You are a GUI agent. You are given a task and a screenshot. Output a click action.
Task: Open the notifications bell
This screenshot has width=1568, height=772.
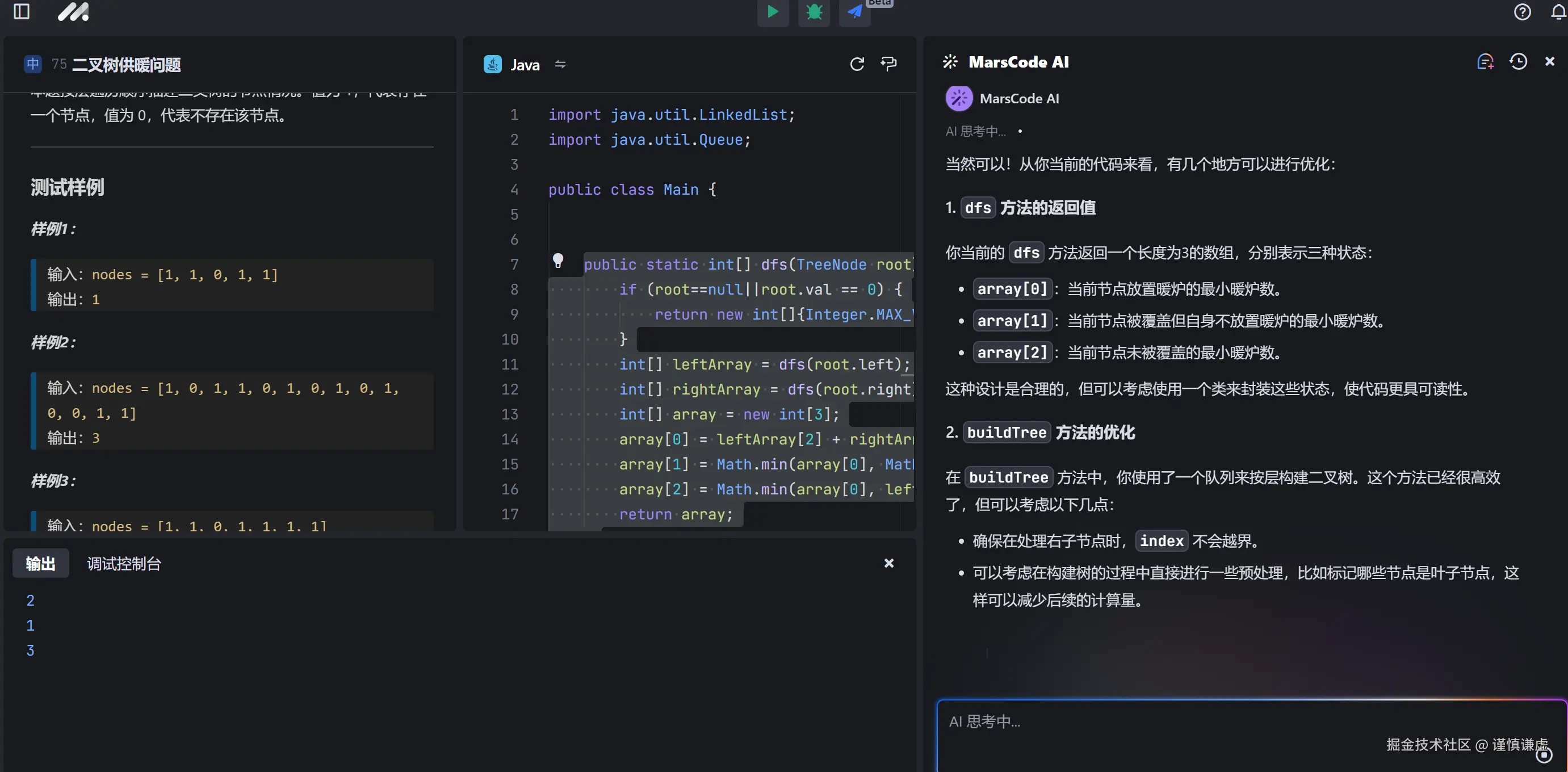(x=1558, y=12)
